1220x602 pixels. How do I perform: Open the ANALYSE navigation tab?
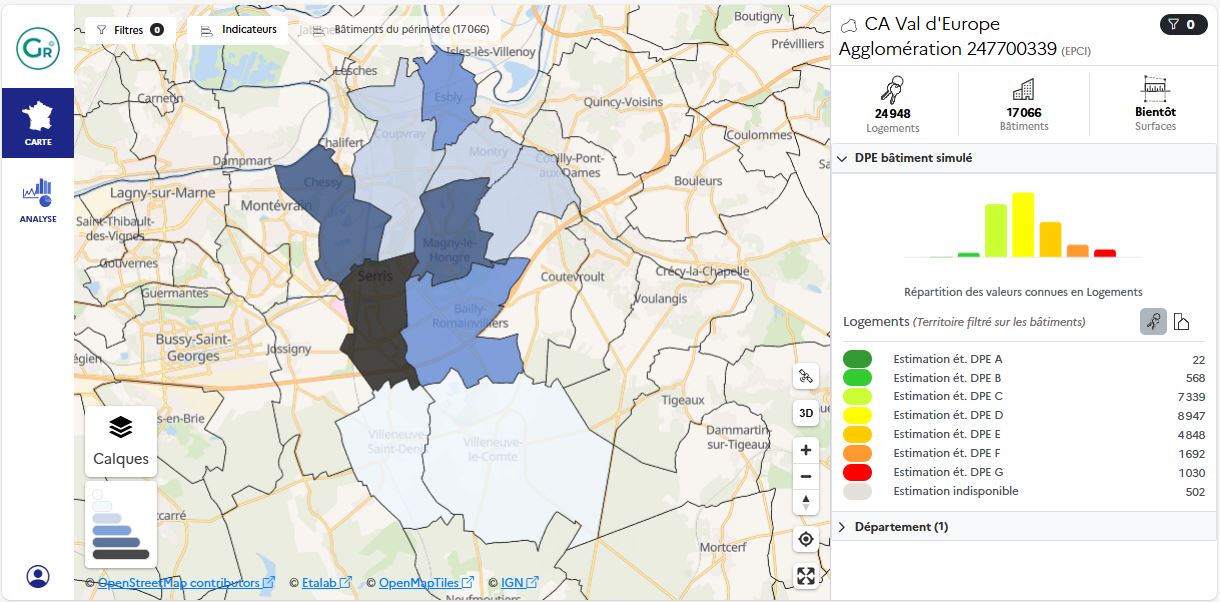[38, 200]
